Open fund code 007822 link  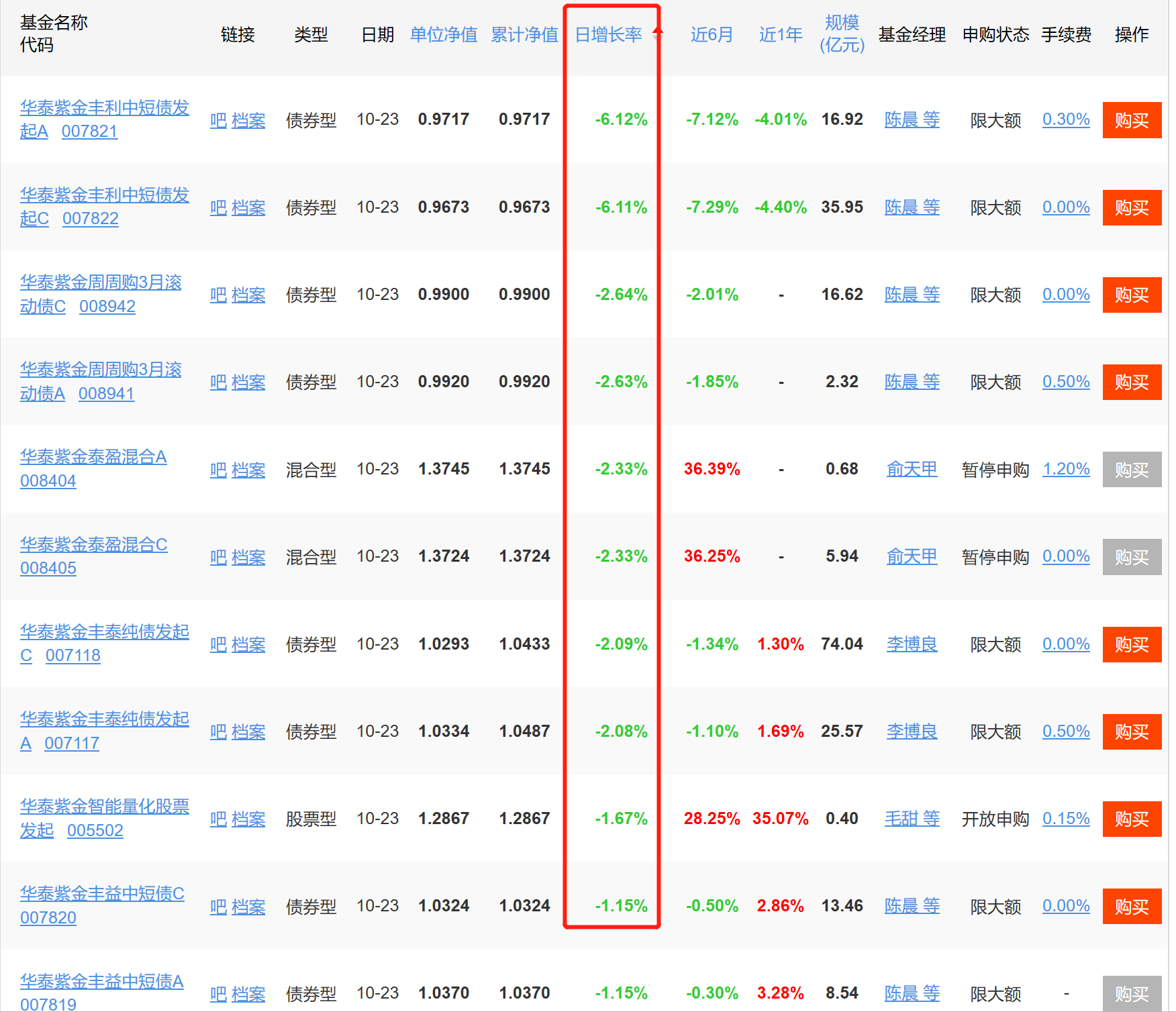tap(90, 218)
